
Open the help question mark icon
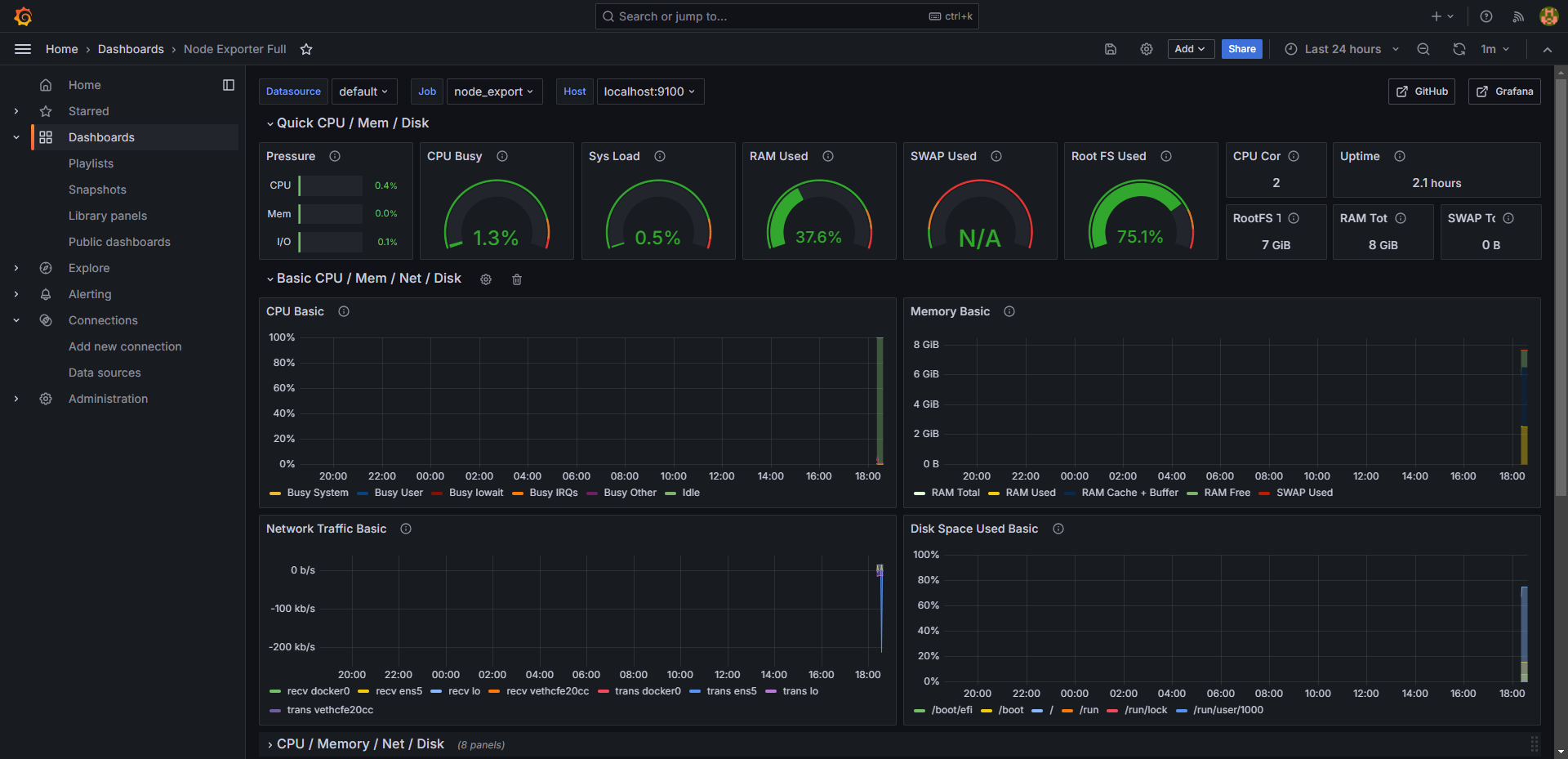[x=1486, y=16]
